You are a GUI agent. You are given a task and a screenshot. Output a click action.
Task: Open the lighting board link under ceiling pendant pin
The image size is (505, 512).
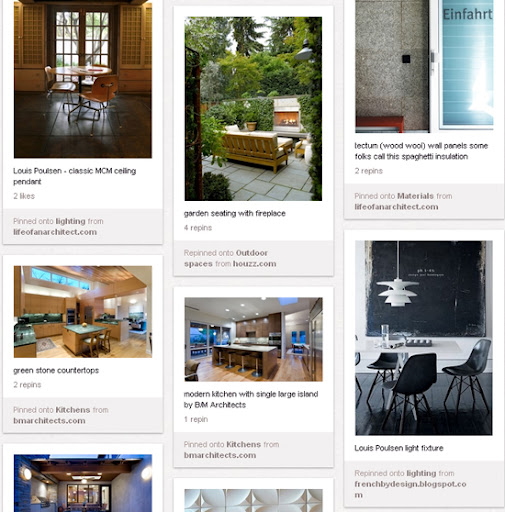[70, 221]
